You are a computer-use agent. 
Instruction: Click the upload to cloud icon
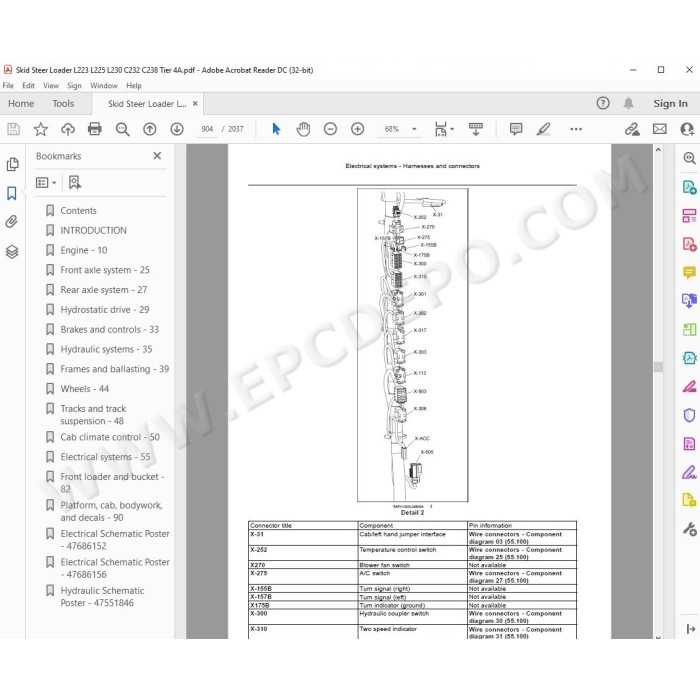[x=68, y=129]
